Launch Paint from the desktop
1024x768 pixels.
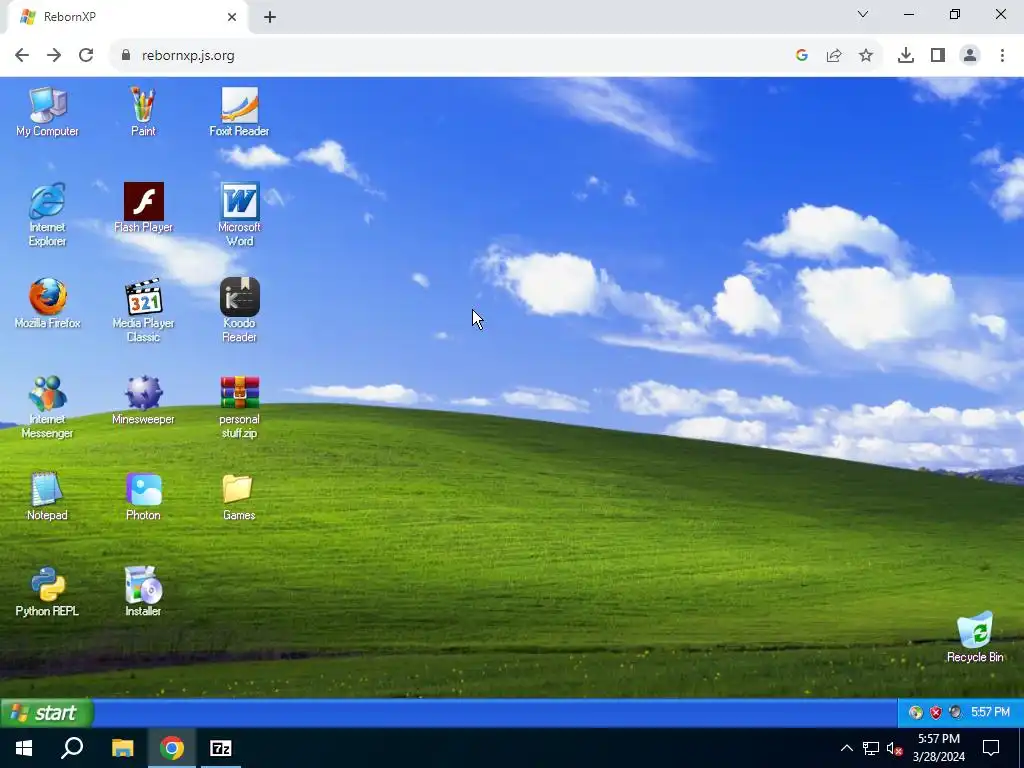(143, 112)
